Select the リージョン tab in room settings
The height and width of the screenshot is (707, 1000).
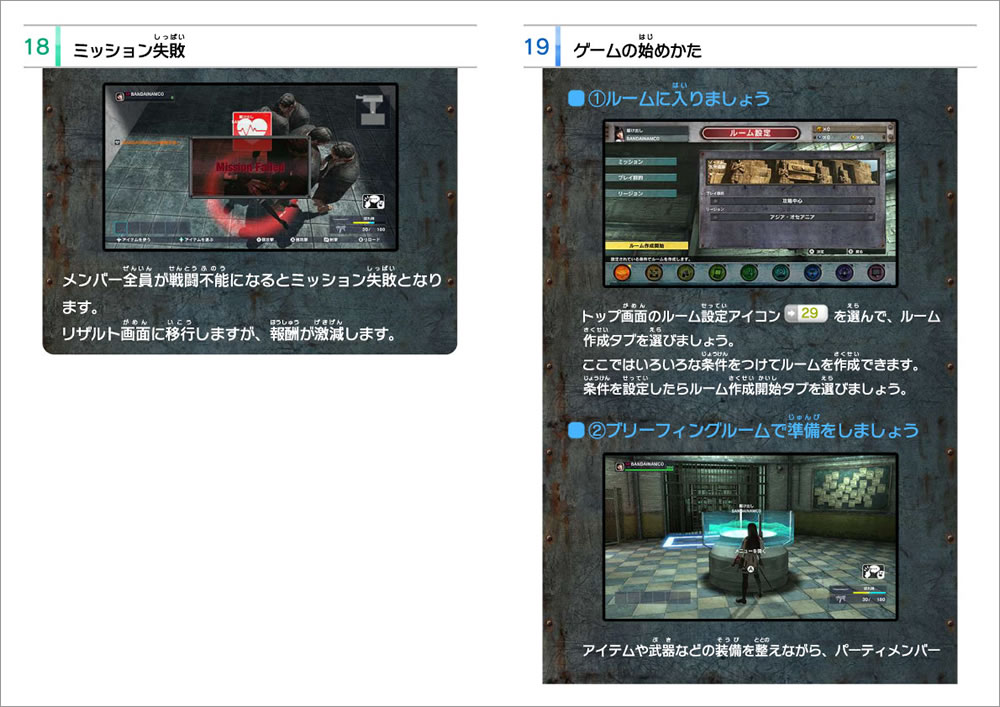coord(641,193)
